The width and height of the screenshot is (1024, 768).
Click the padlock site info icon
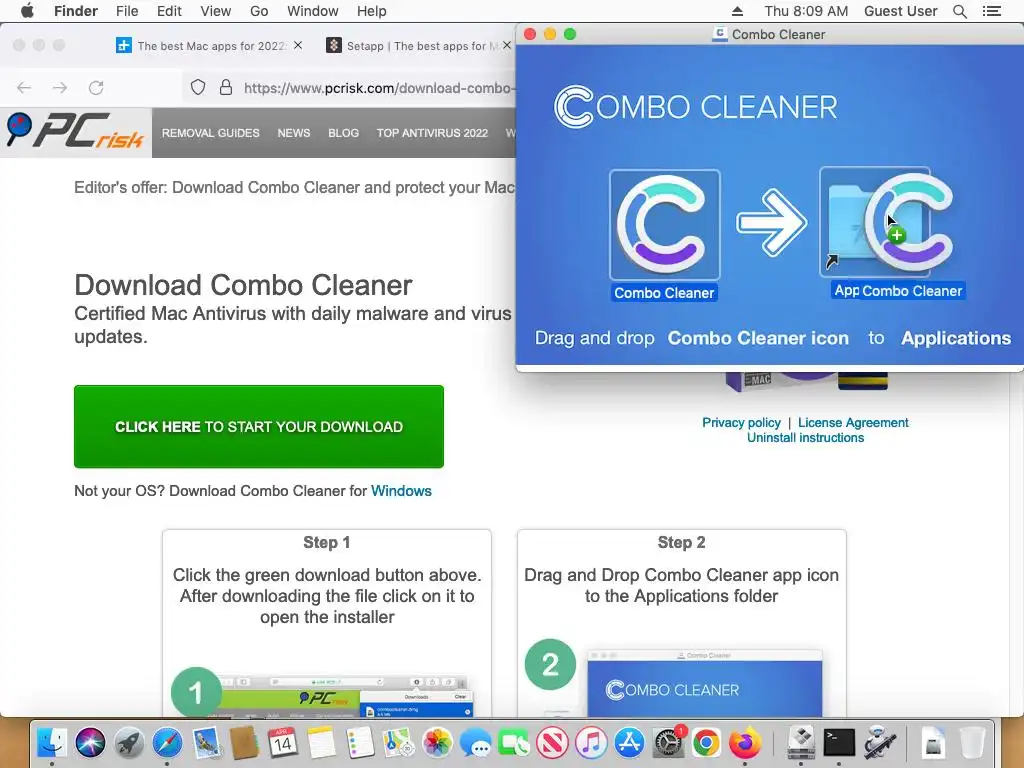coord(226,88)
